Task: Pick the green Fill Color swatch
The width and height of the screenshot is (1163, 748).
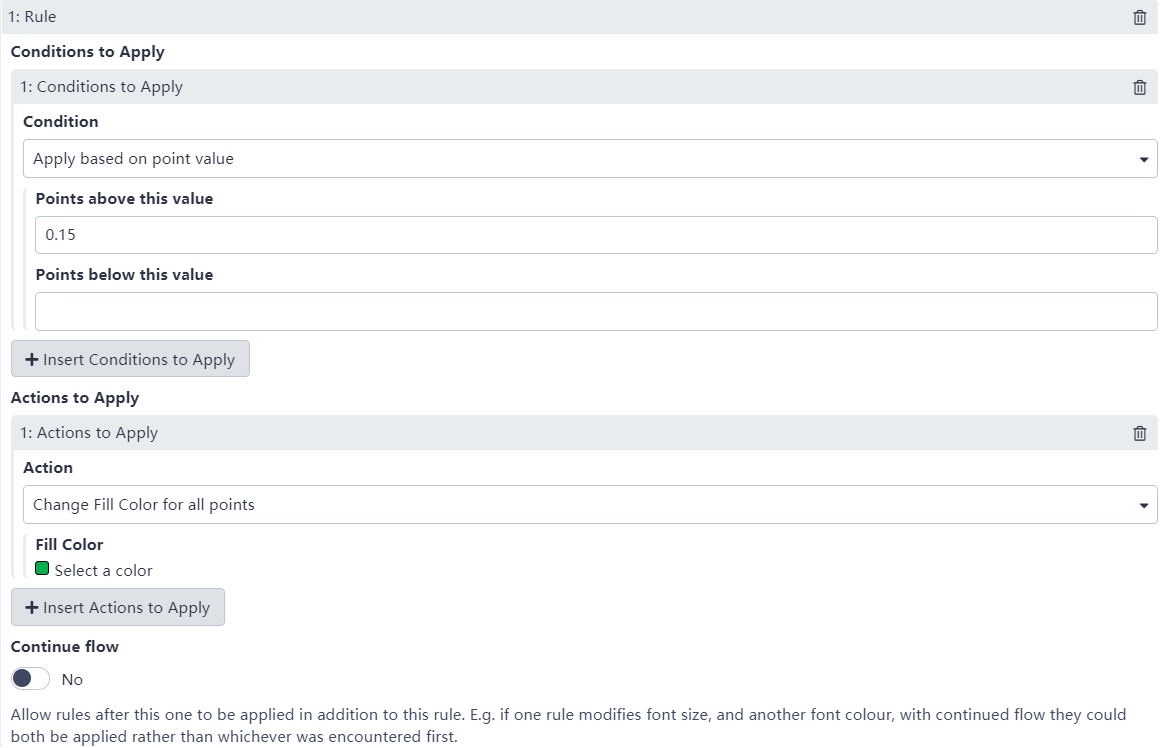Action: pyautogui.click(x=42, y=569)
